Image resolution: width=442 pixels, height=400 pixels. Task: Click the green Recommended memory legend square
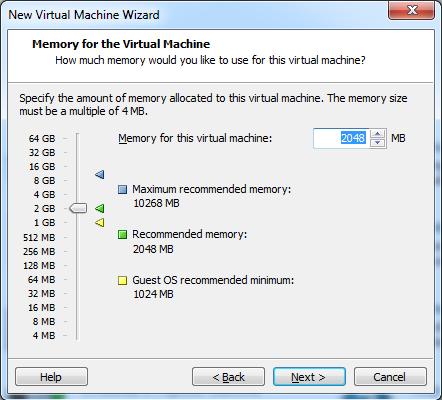[122, 235]
